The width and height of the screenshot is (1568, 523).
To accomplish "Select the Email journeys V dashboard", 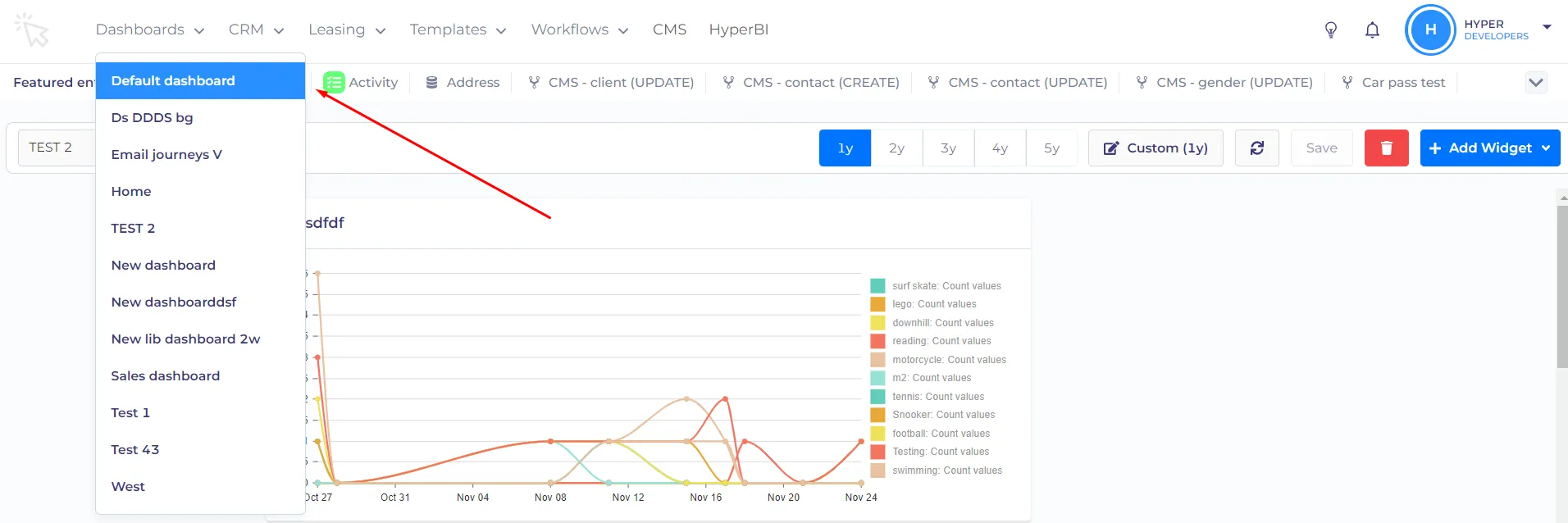I will pyautogui.click(x=200, y=154).
